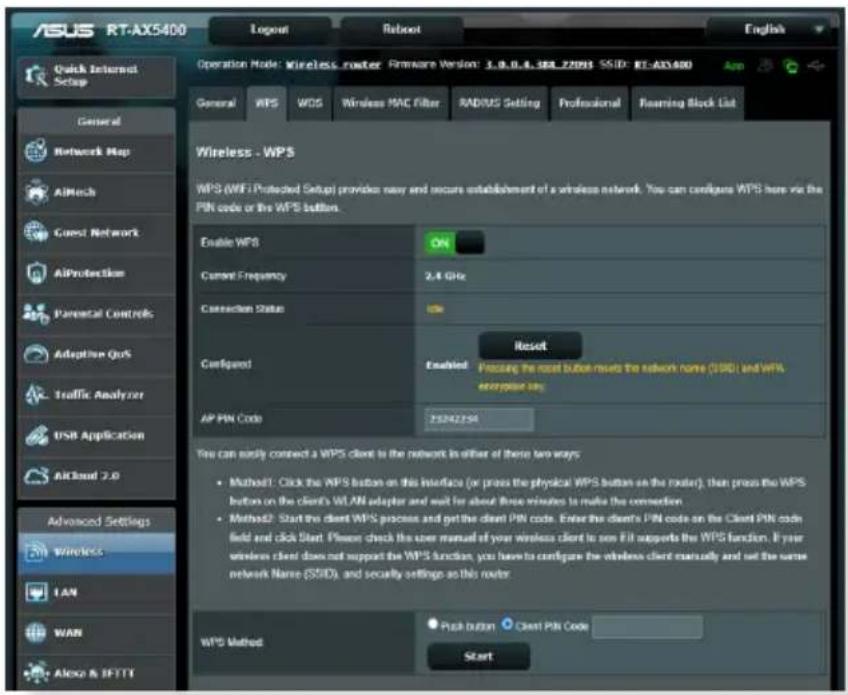Viewport: 848px width, 695px height.
Task: Open the SSID RT-AX5400 link
Action: point(663,65)
